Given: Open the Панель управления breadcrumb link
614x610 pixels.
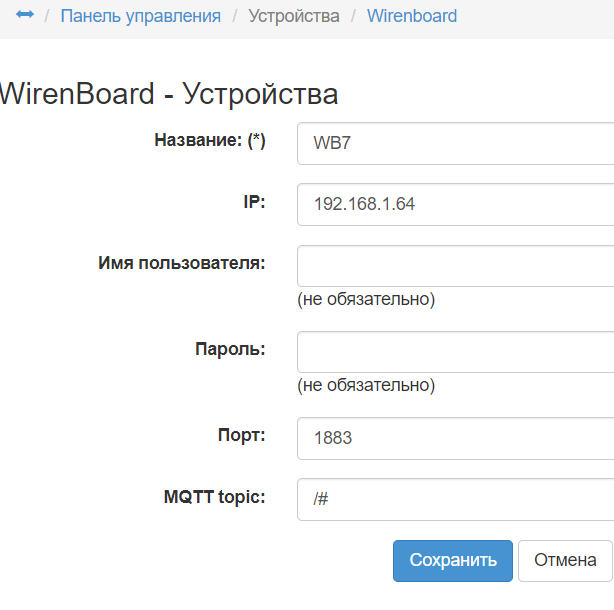Looking at the screenshot, I should (141, 16).
